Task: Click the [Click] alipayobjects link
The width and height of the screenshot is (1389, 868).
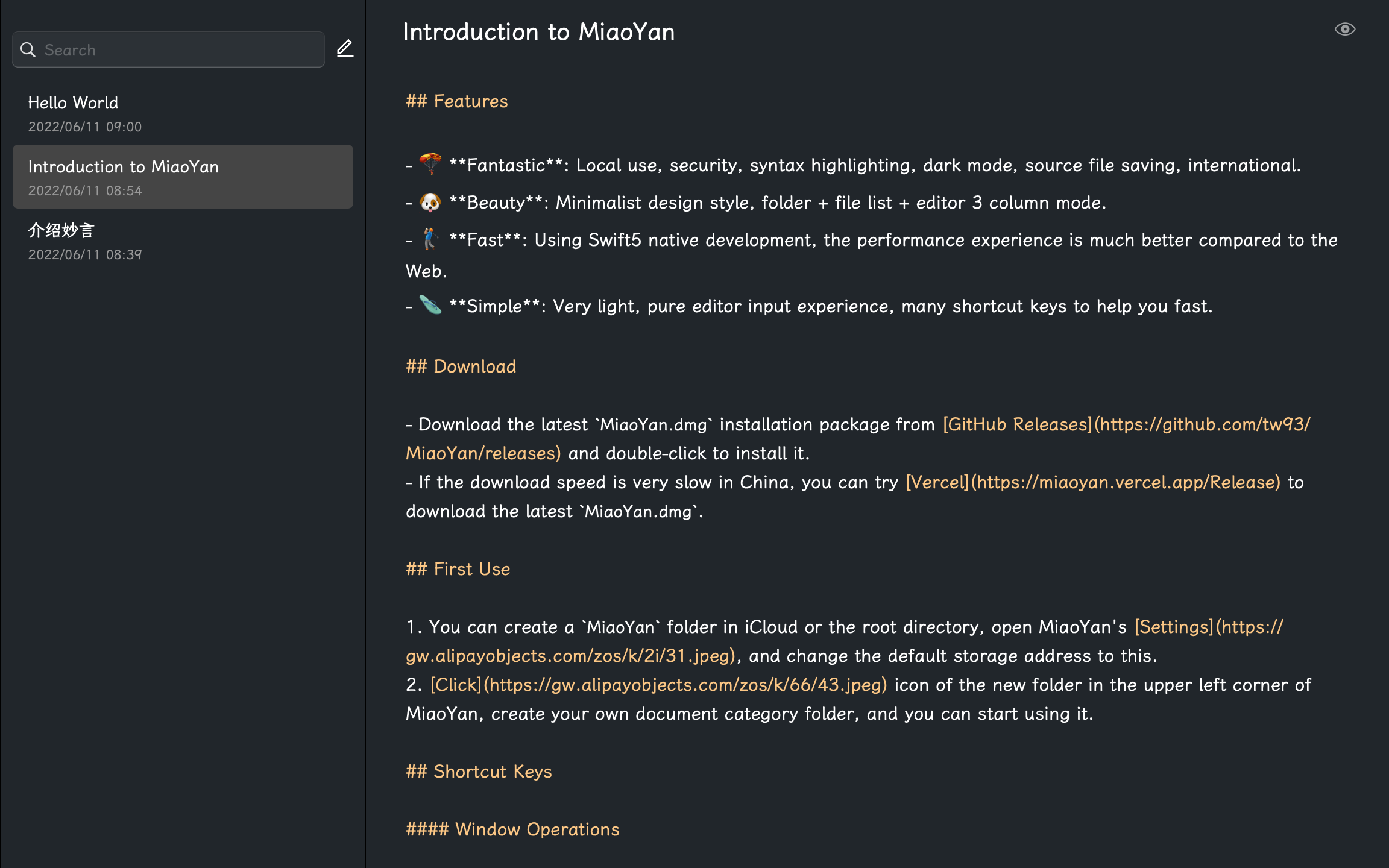Action: pos(658,685)
